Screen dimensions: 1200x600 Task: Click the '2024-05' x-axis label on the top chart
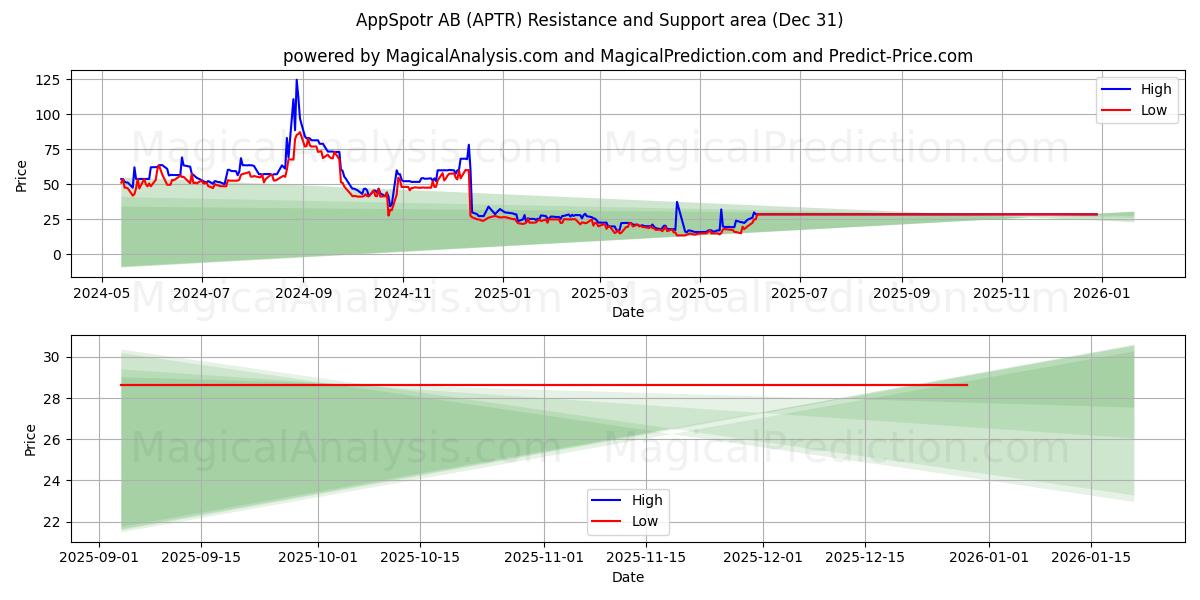[102, 293]
